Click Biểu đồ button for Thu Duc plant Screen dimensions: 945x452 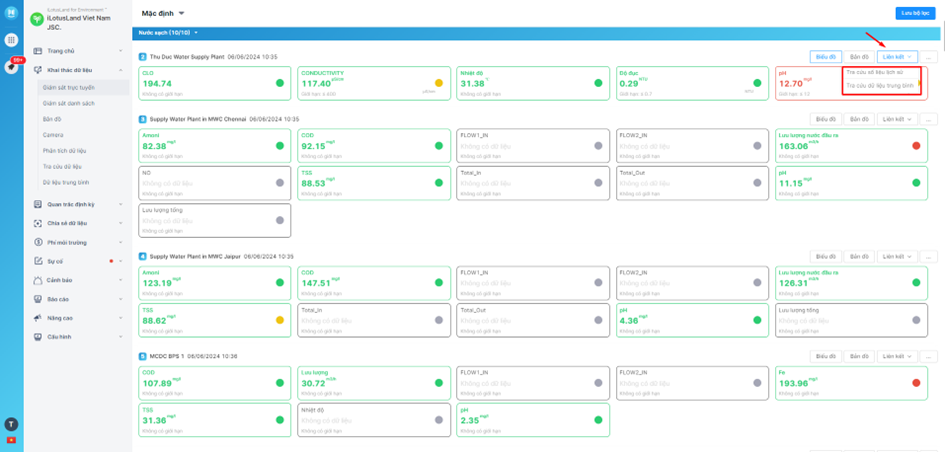pyautogui.click(x=825, y=57)
